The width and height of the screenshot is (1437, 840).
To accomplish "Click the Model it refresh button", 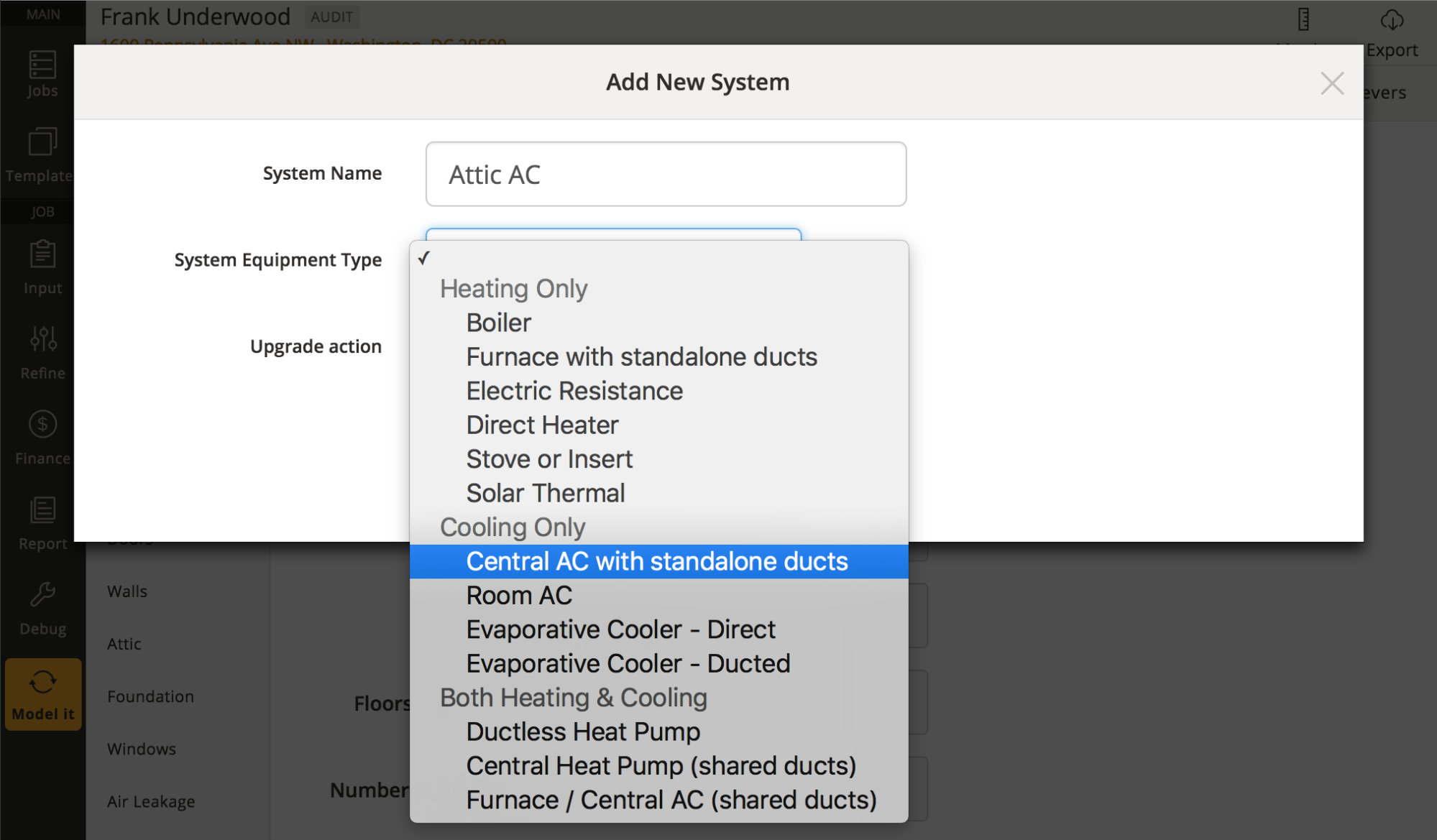I will [43, 694].
